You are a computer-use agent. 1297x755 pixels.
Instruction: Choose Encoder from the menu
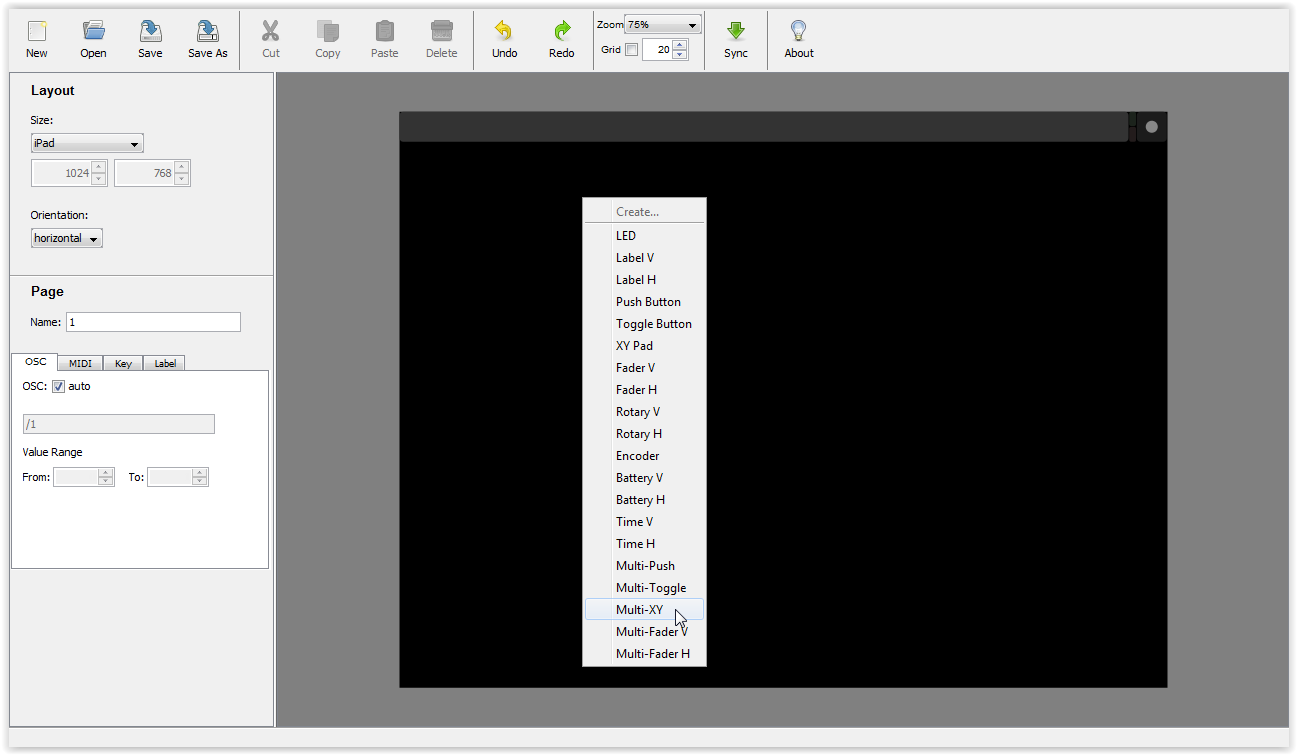644,456
